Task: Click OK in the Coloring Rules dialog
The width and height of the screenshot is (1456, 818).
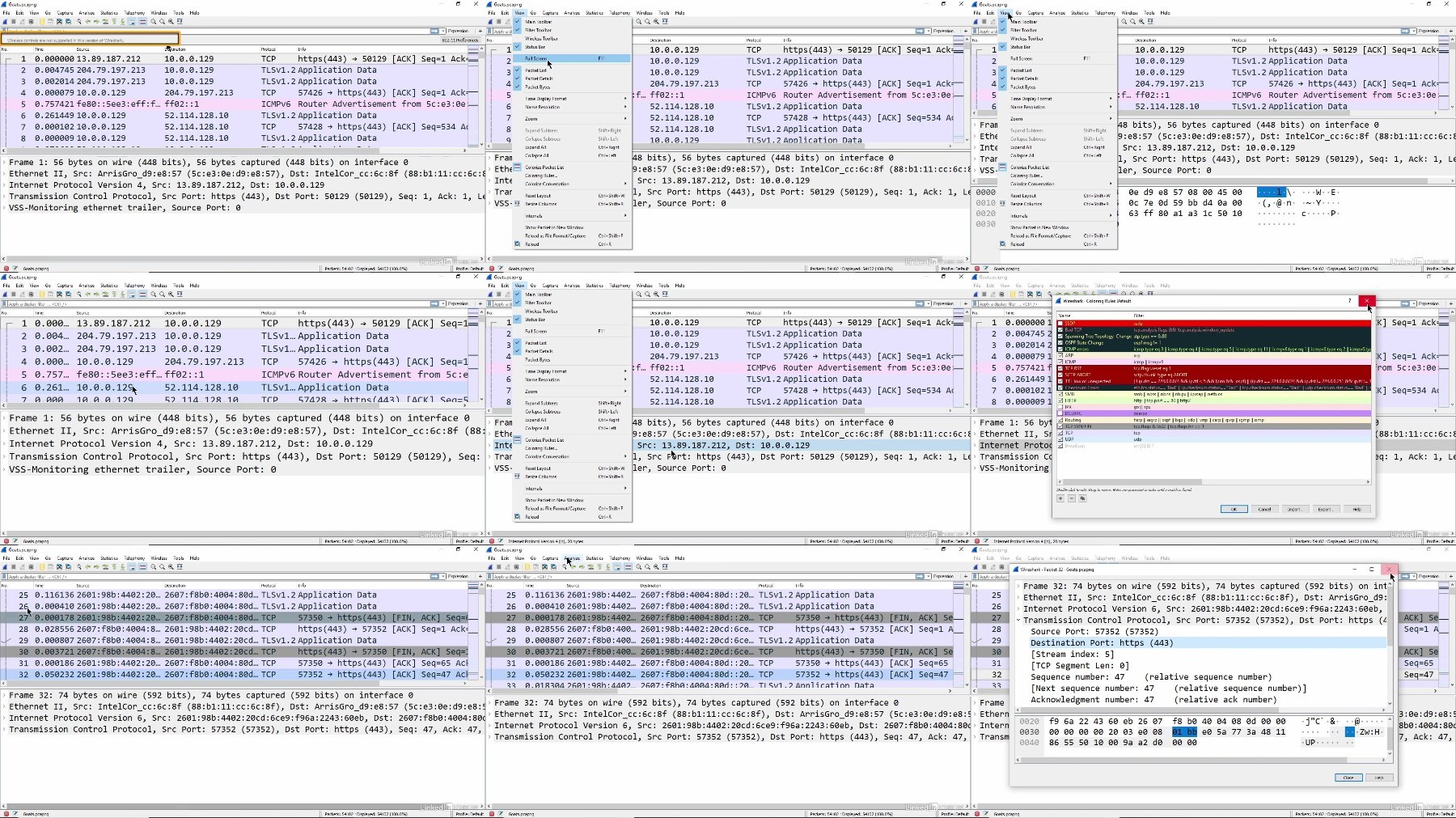Action: [x=1234, y=509]
